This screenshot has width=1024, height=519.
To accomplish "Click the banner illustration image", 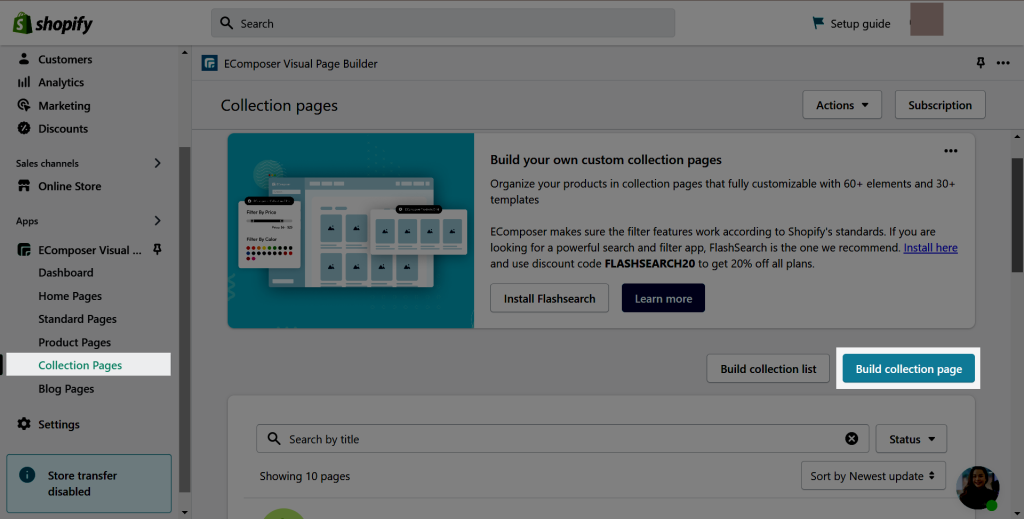I will pos(351,230).
